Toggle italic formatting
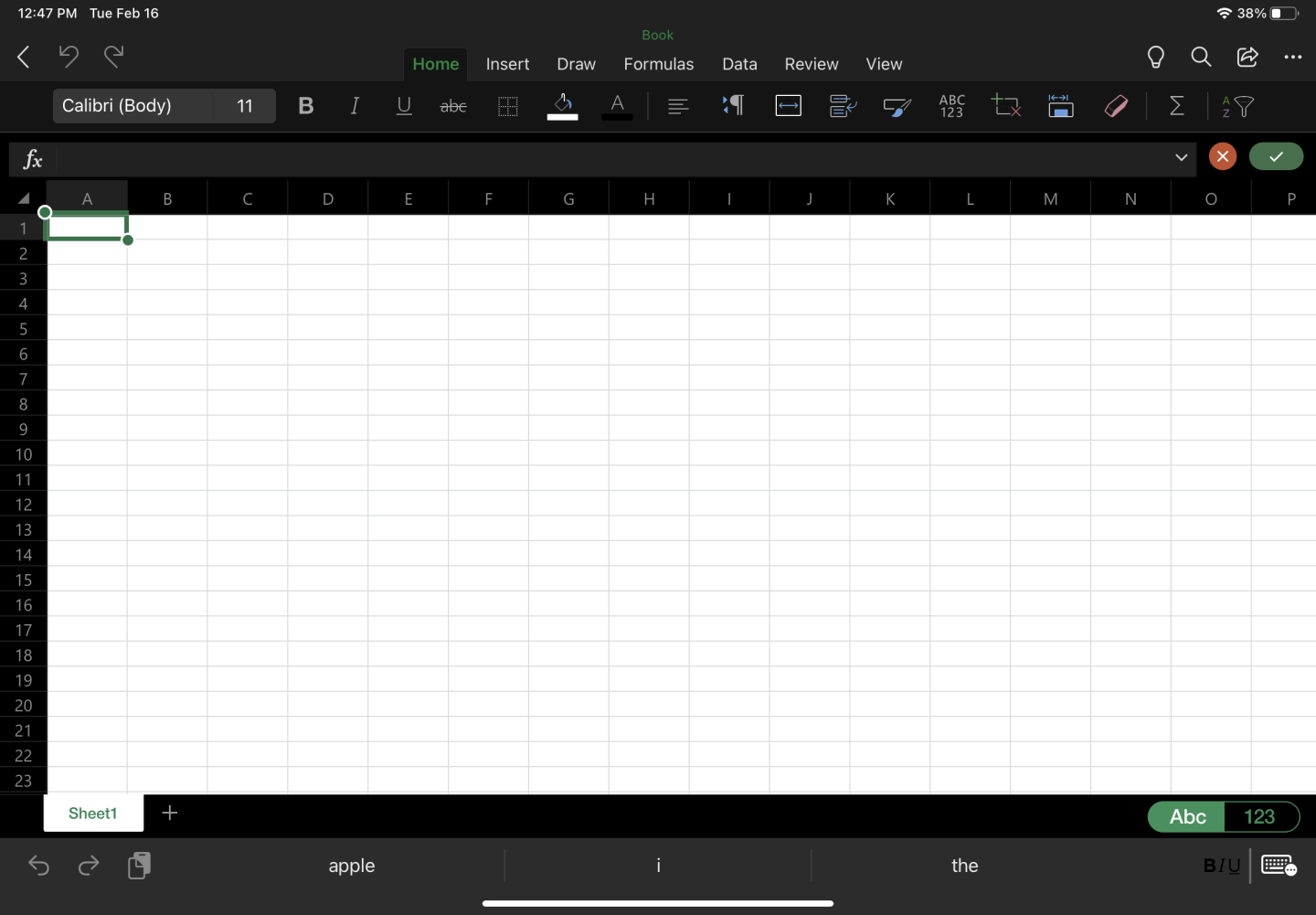The height and width of the screenshot is (915, 1316). click(355, 106)
